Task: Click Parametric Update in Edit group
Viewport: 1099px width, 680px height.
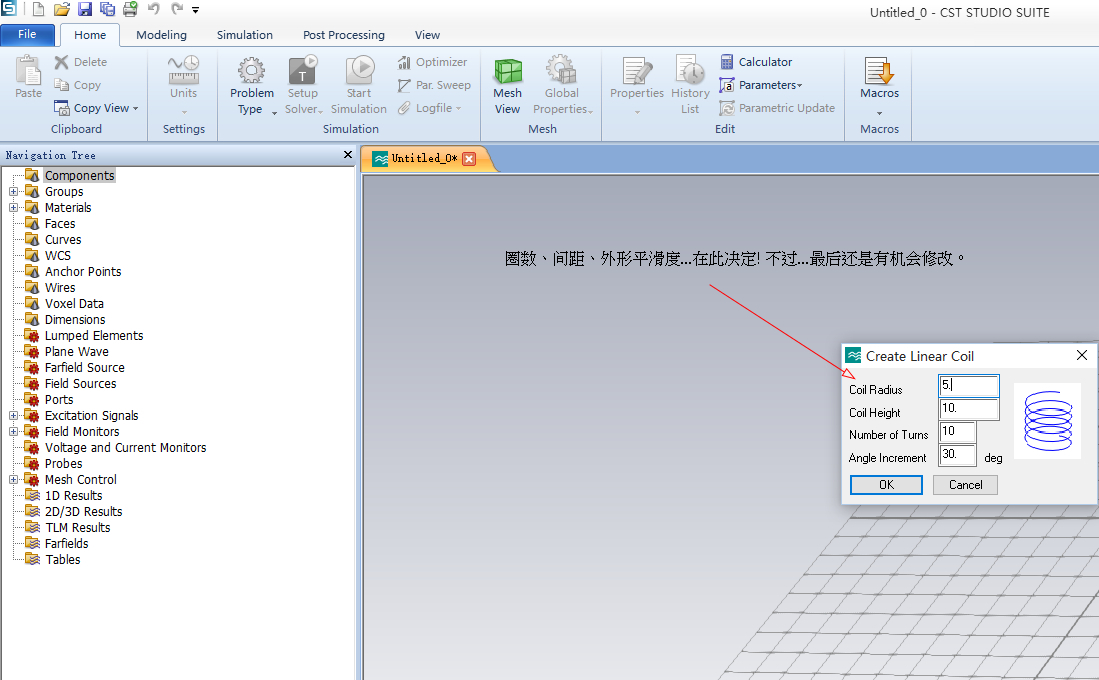Action: (777, 108)
